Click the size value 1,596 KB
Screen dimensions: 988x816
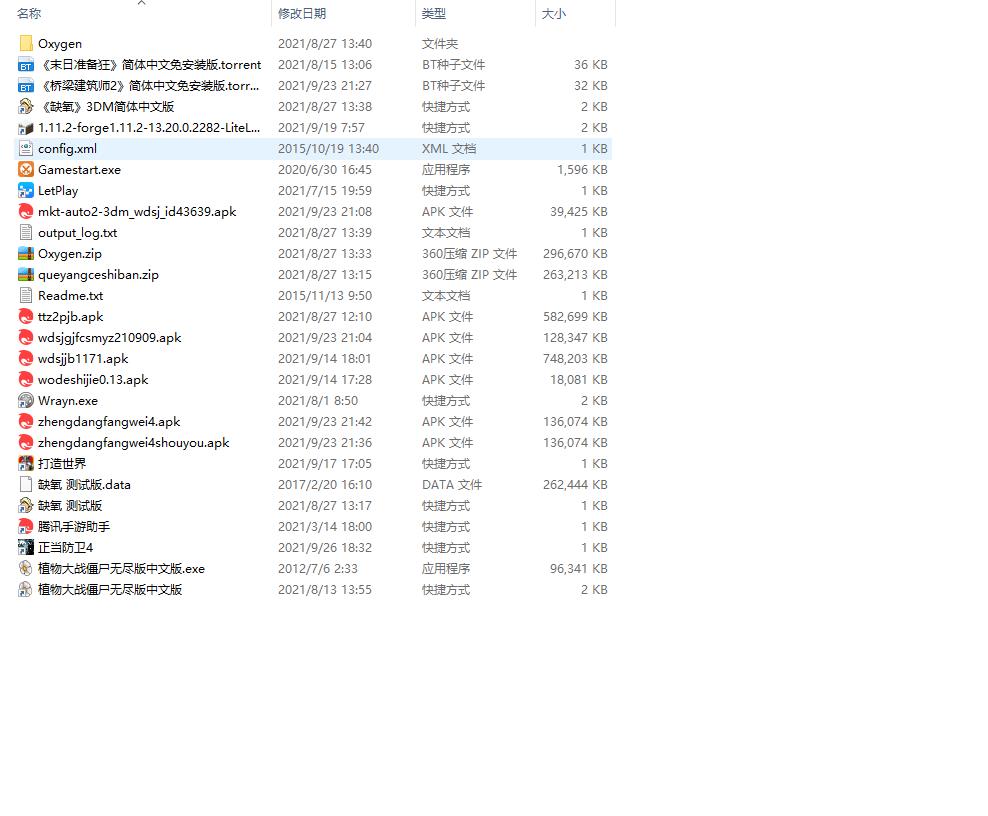click(x=582, y=170)
